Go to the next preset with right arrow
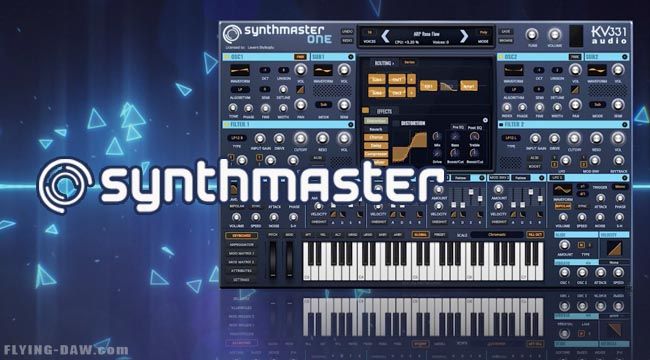 pyautogui.click(x=464, y=36)
